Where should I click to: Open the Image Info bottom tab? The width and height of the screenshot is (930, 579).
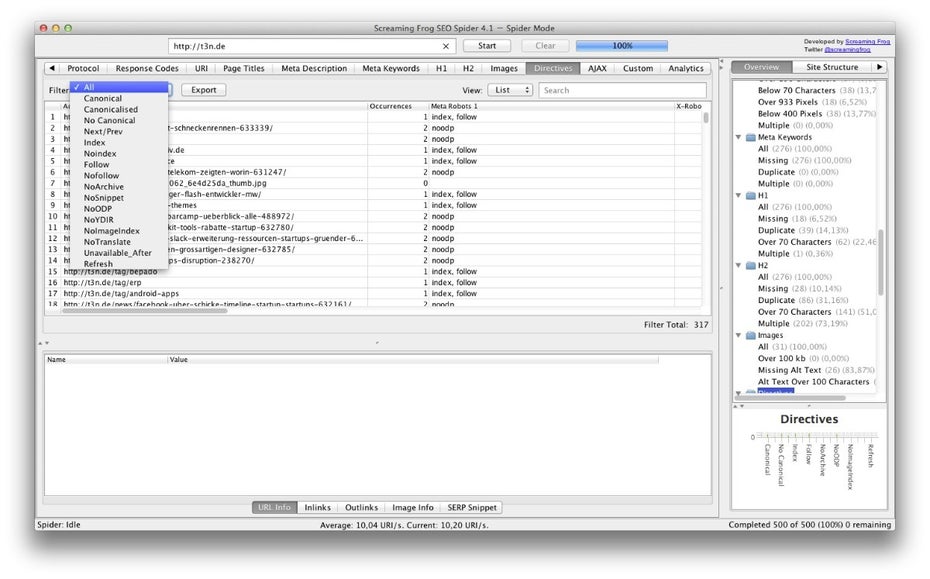point(412,507)
